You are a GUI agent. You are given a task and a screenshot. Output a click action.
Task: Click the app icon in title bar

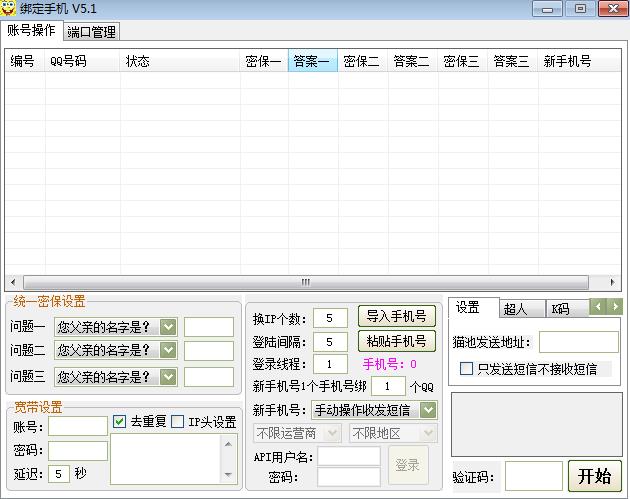(8, 8)
